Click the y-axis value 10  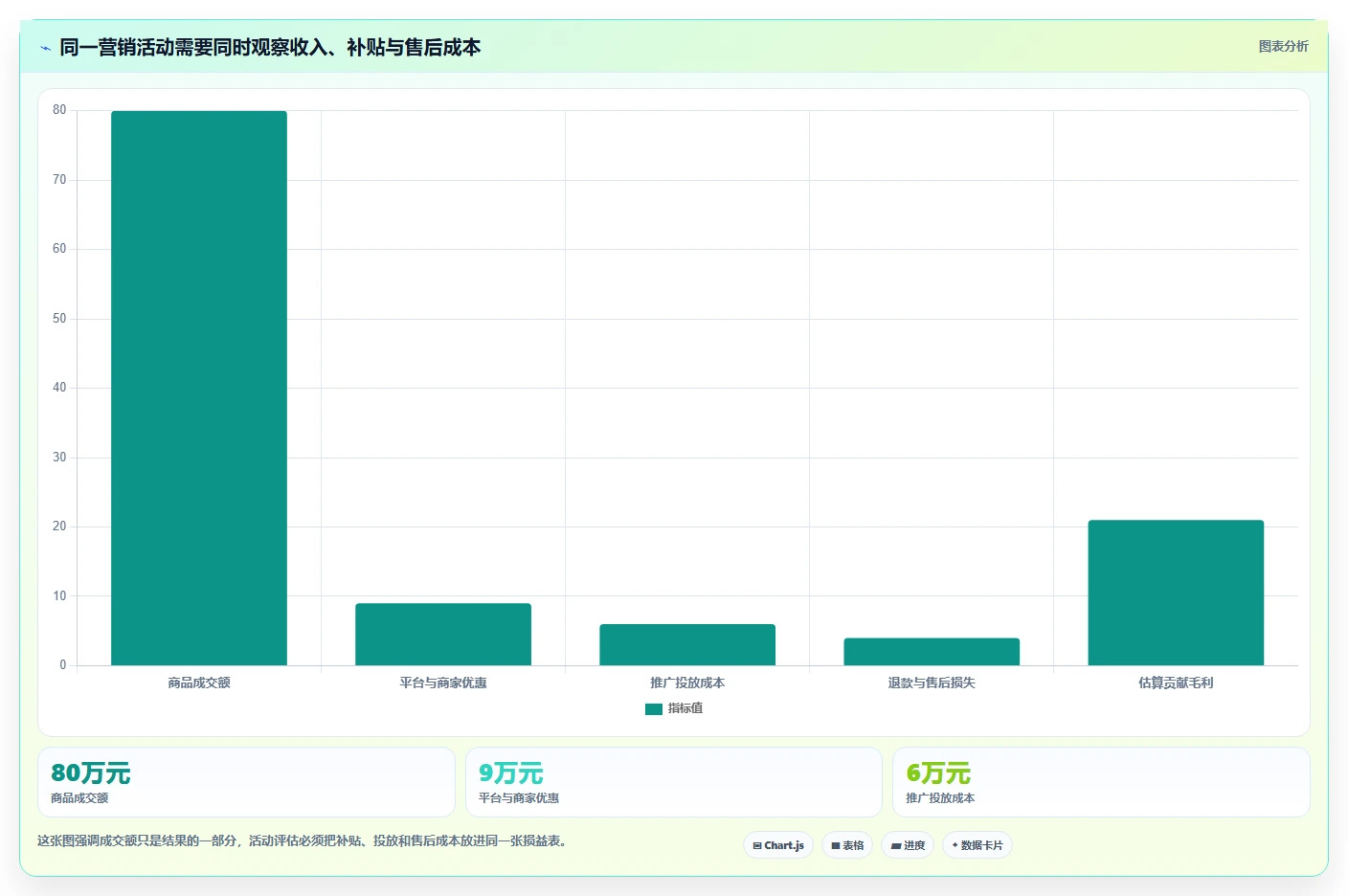point(59,596)
